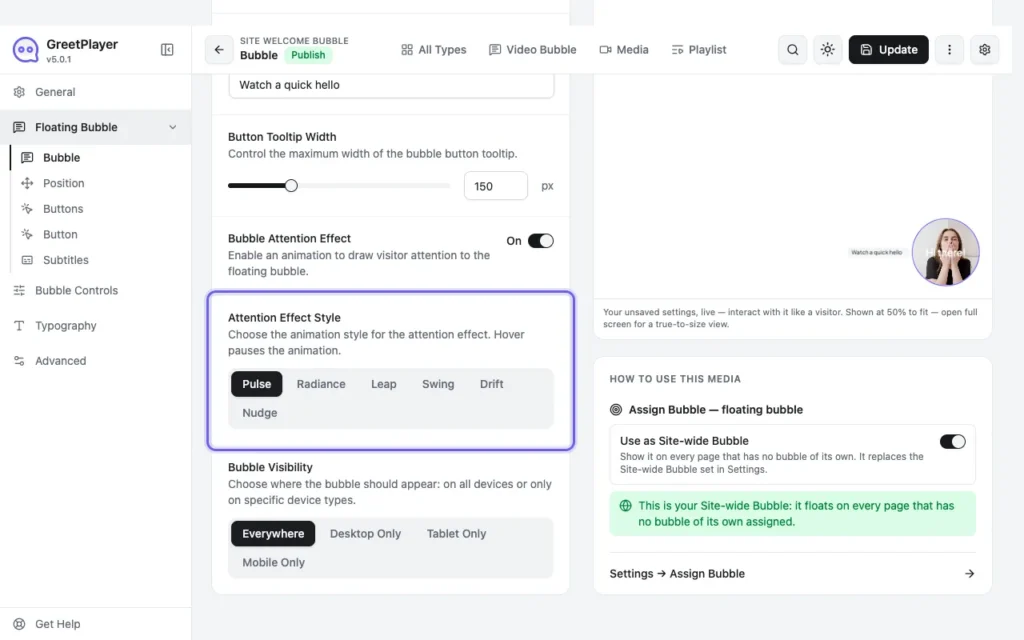Choose the Leap animation style

383,384
